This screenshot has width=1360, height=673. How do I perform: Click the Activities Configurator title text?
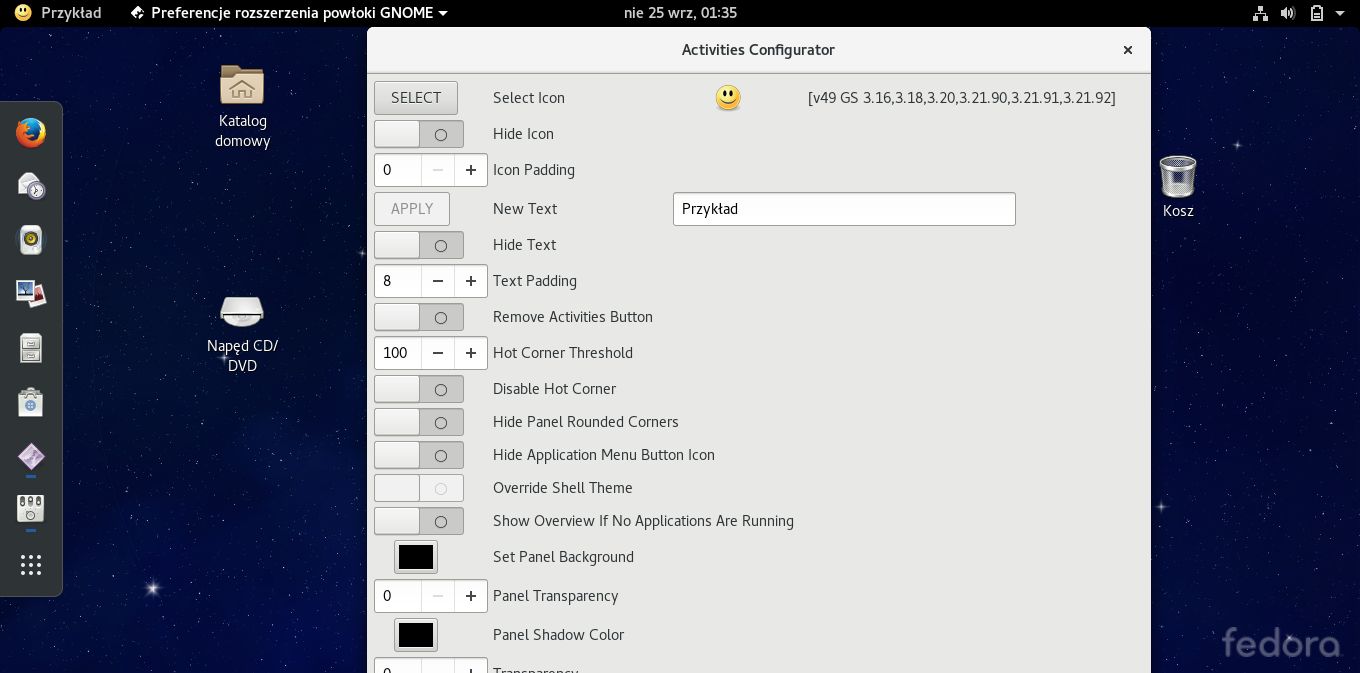758,50
